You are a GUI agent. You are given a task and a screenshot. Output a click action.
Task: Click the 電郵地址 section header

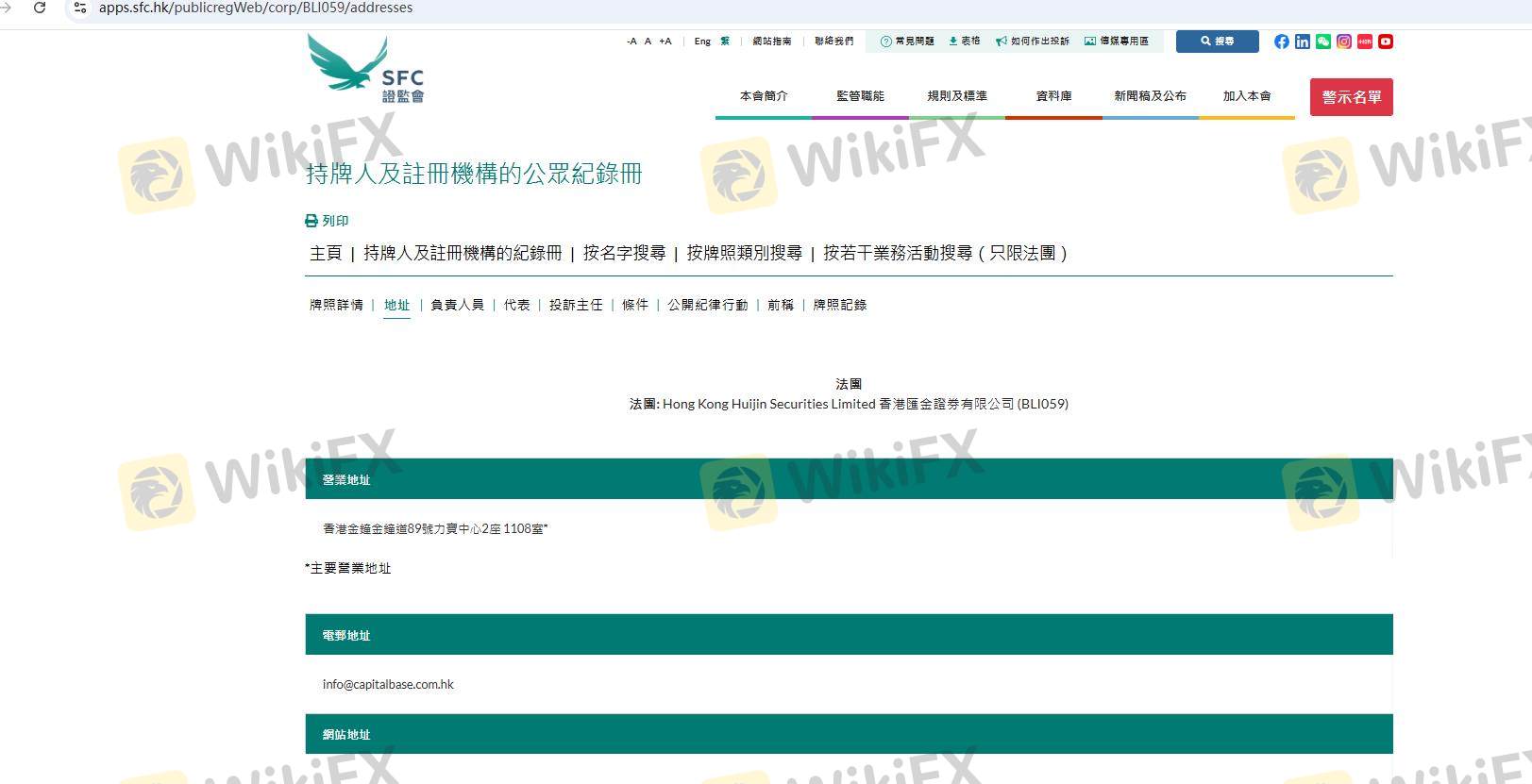point(849,635)
